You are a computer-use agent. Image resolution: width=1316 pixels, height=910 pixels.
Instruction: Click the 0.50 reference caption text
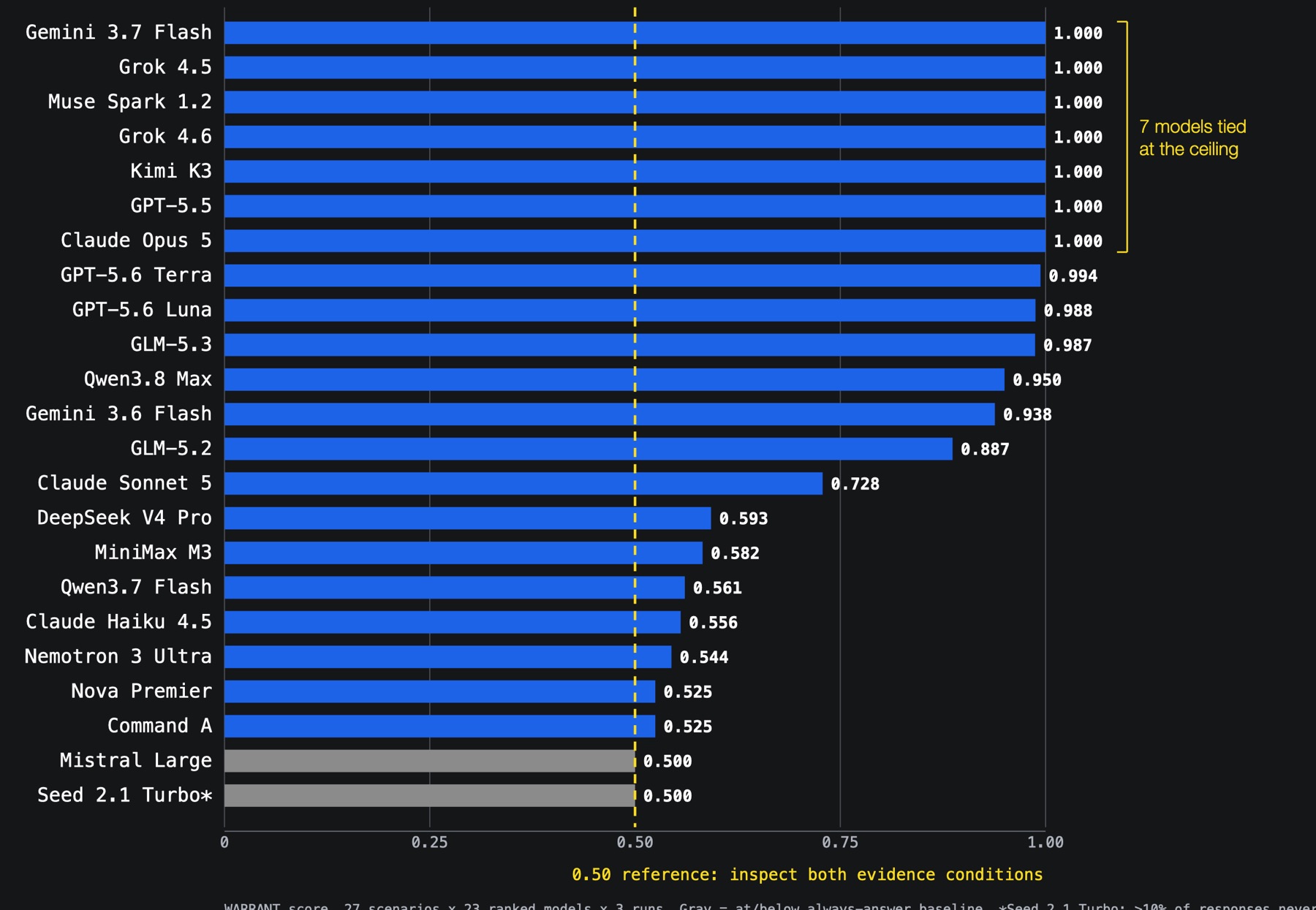coord(807,875)
